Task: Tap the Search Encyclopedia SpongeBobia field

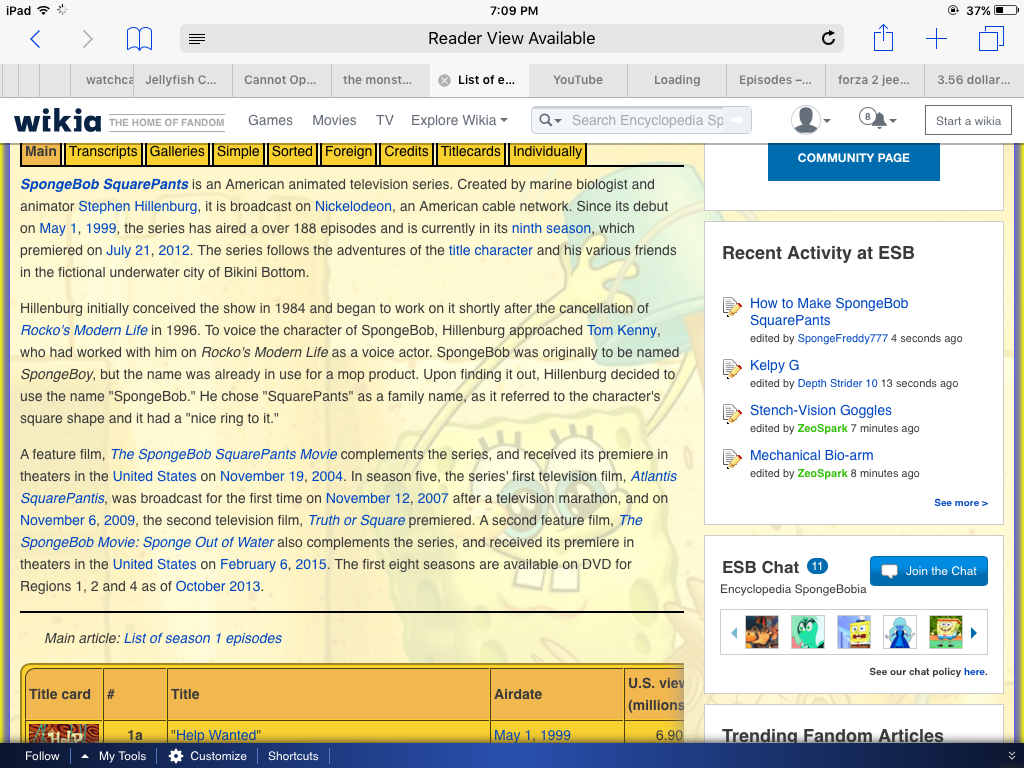Action: (646, 120)
